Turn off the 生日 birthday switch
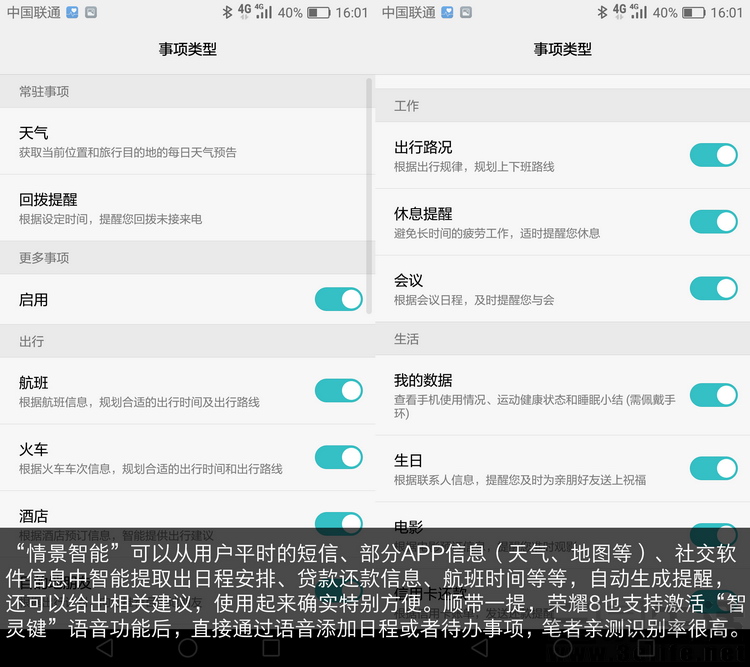Image resolution: width=750 pixels, height=667 pixels. tap(714, 468)
